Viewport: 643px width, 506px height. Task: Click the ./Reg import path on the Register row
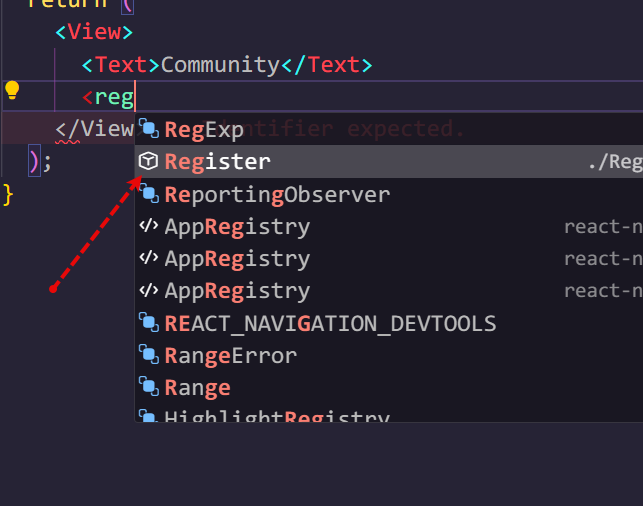(x=615, y=162)
